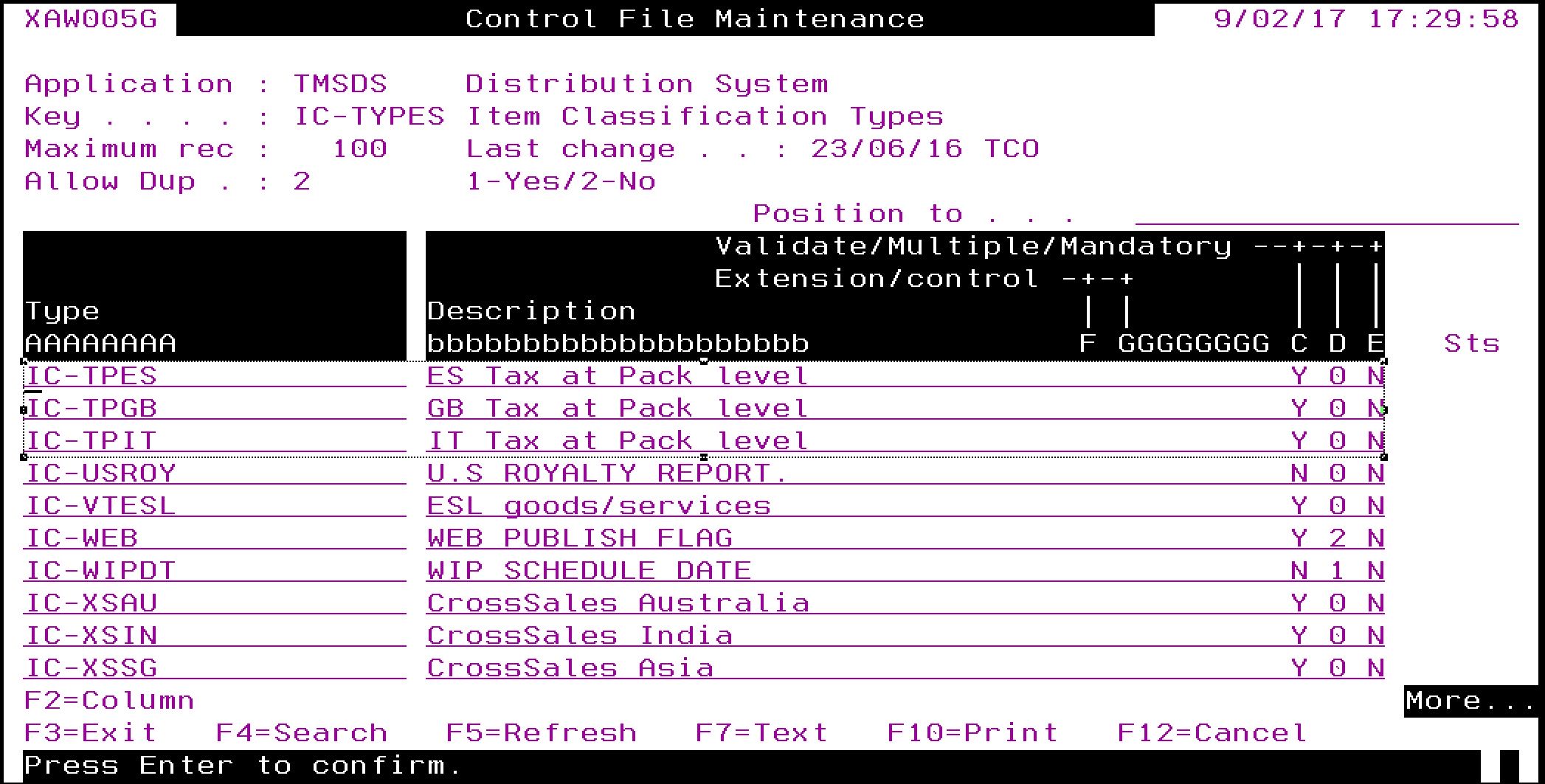Select the IC-TPGB type field
This screenshot has height=784, width=1545.
(215, 408)
